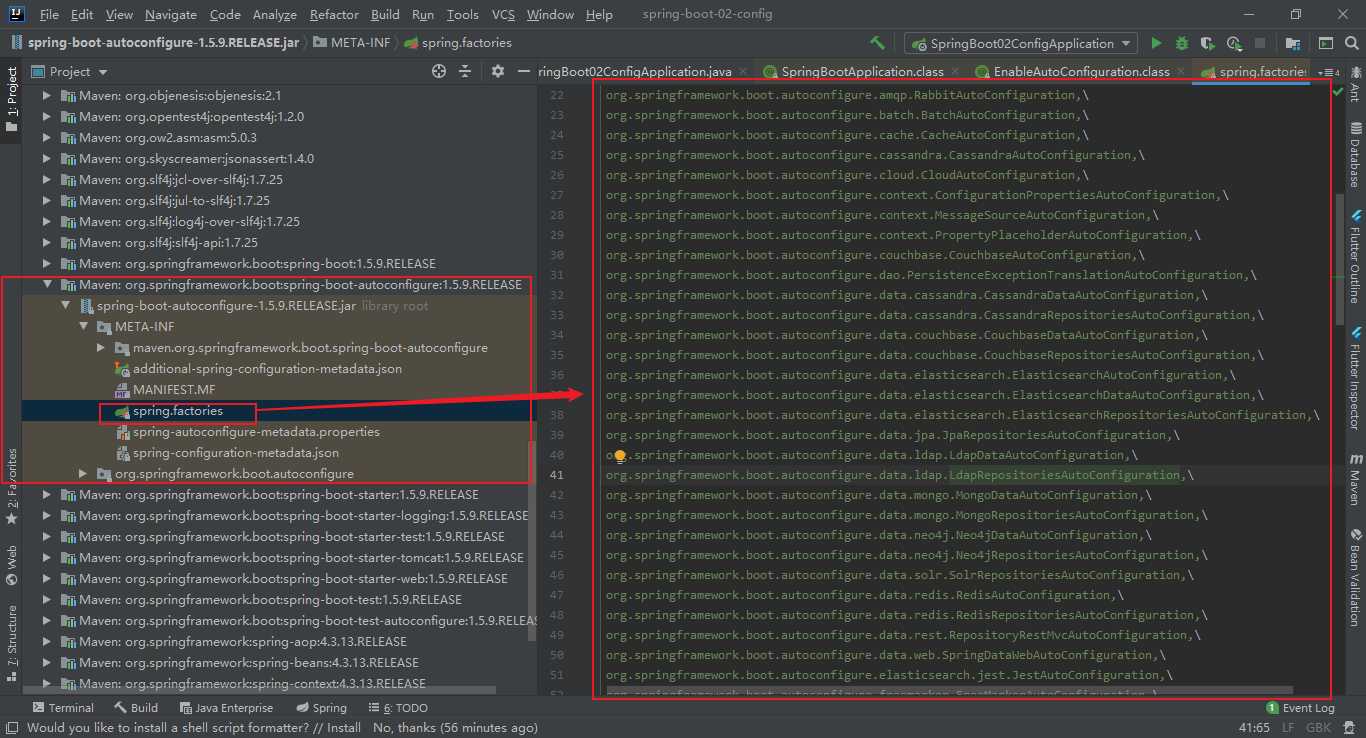Screen dimensions: 1366x738
Task: Open the Terminal tool window
Action: (x=62, y=708)
